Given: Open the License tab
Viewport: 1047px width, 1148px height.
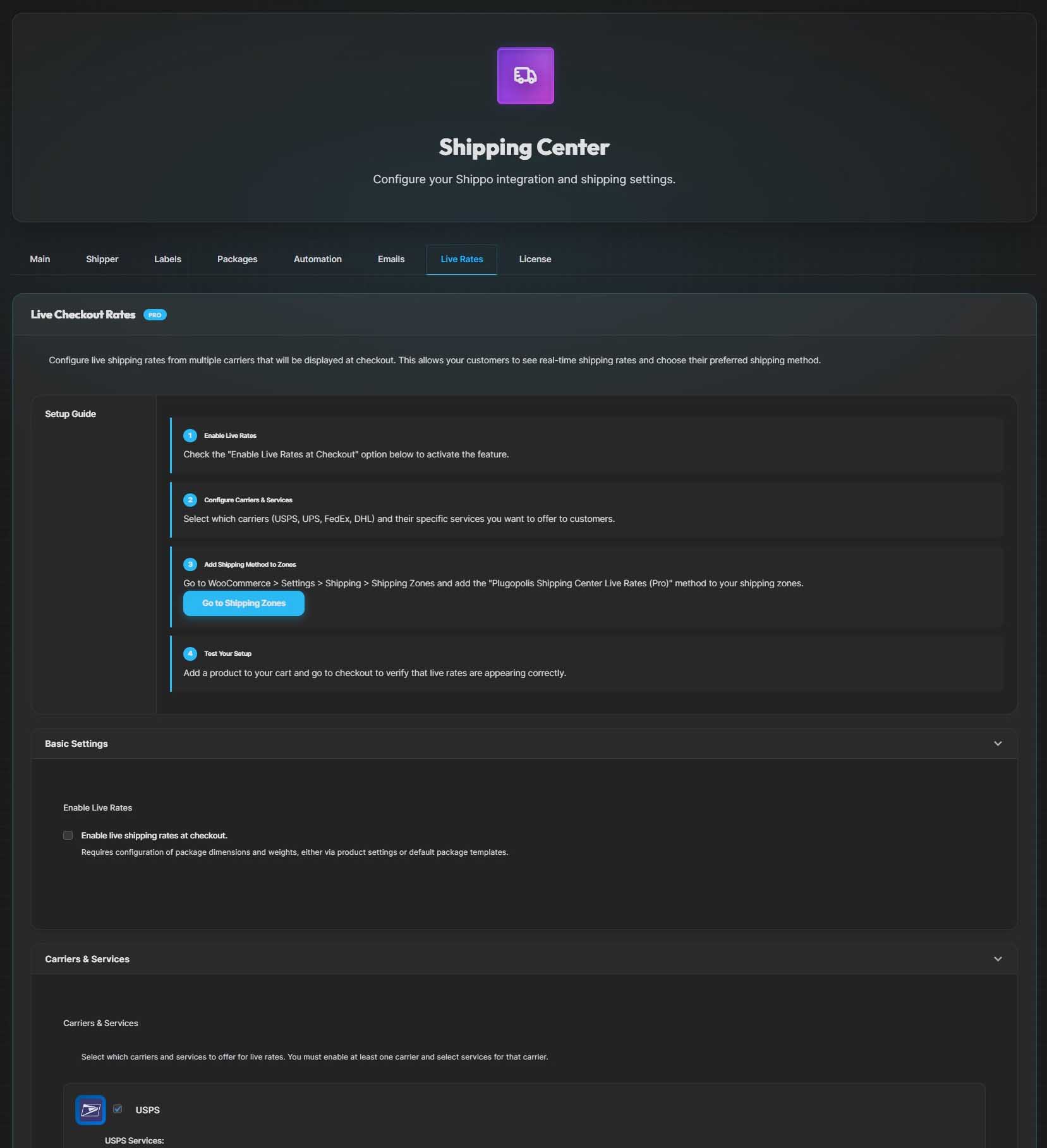Looking at the screenshot, I should tap(535, 259).
